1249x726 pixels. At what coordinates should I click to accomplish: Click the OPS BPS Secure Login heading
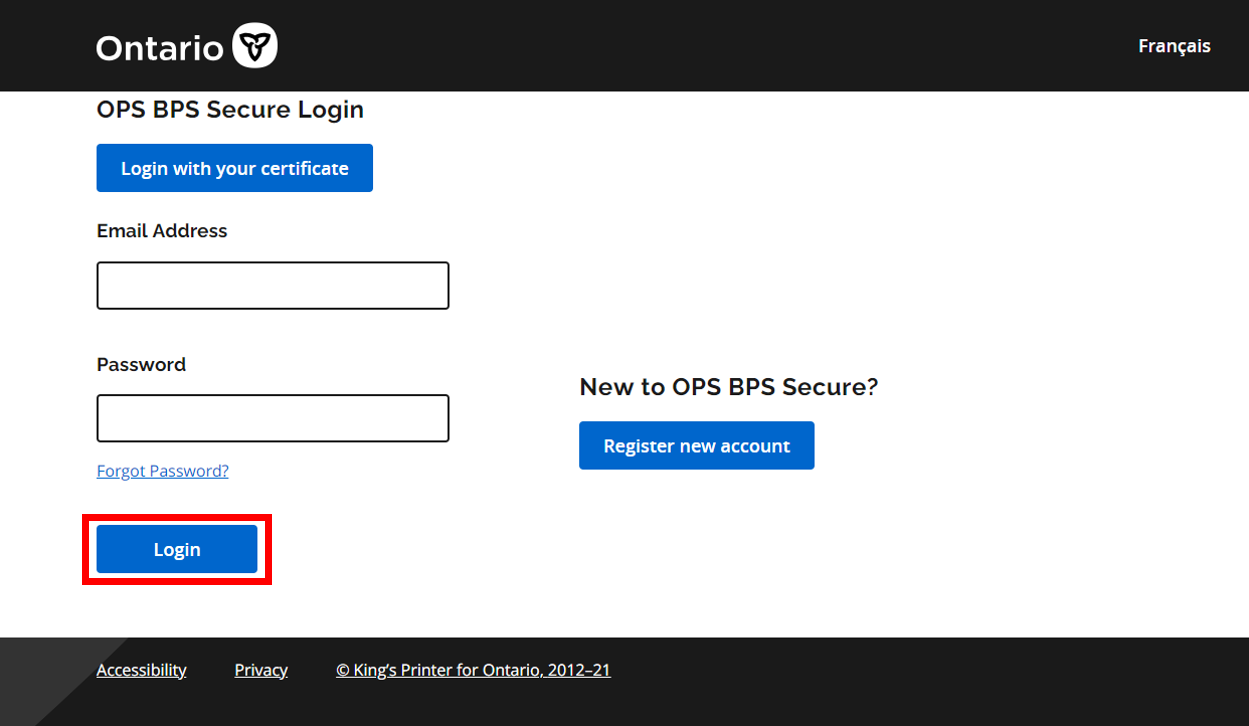coord(230,110)
